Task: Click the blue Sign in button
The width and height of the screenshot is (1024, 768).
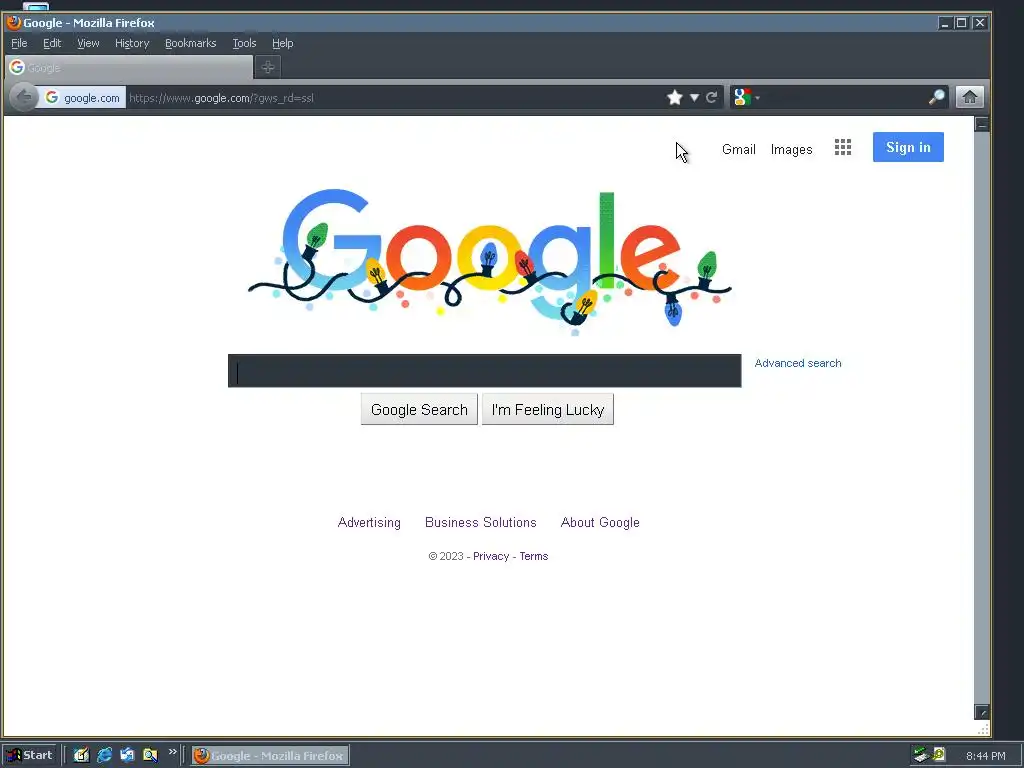Action: (908, 147)
